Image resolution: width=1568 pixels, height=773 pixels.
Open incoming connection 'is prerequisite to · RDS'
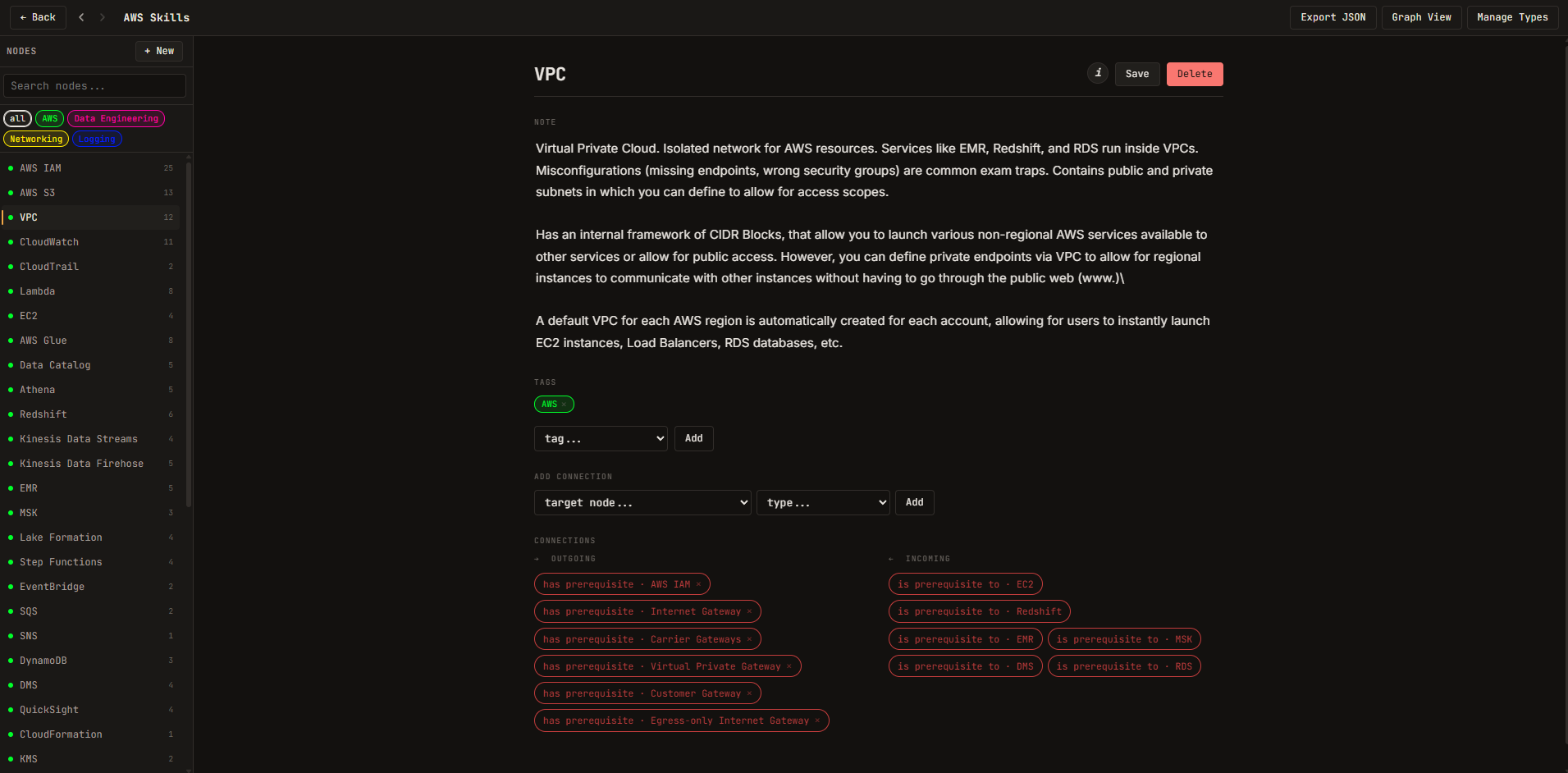click(x=1124, y=666)
